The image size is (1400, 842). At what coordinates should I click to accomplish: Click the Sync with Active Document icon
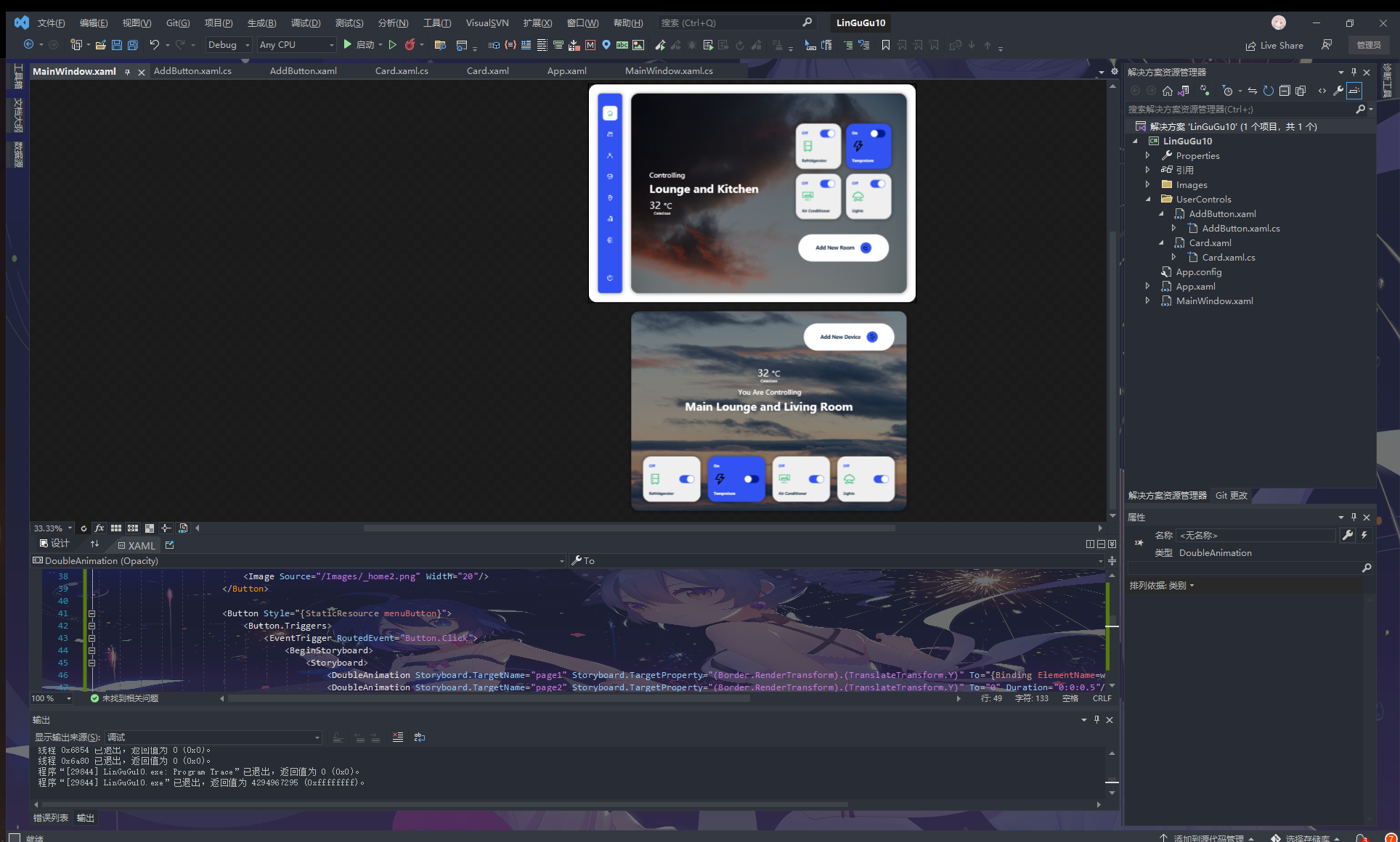(x=1253, y=91)
